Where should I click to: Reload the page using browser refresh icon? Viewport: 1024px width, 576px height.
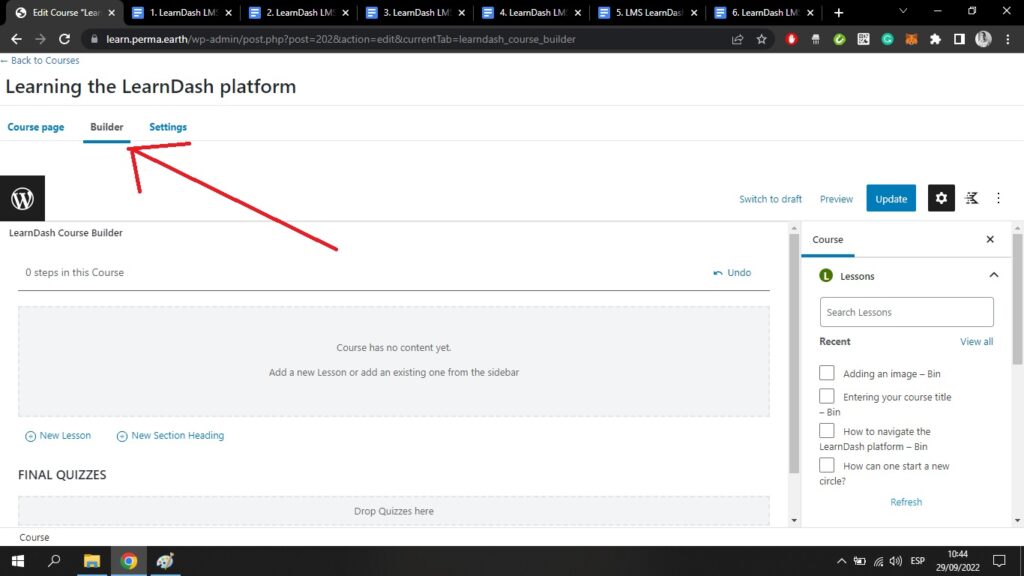[x=65, y=39]
